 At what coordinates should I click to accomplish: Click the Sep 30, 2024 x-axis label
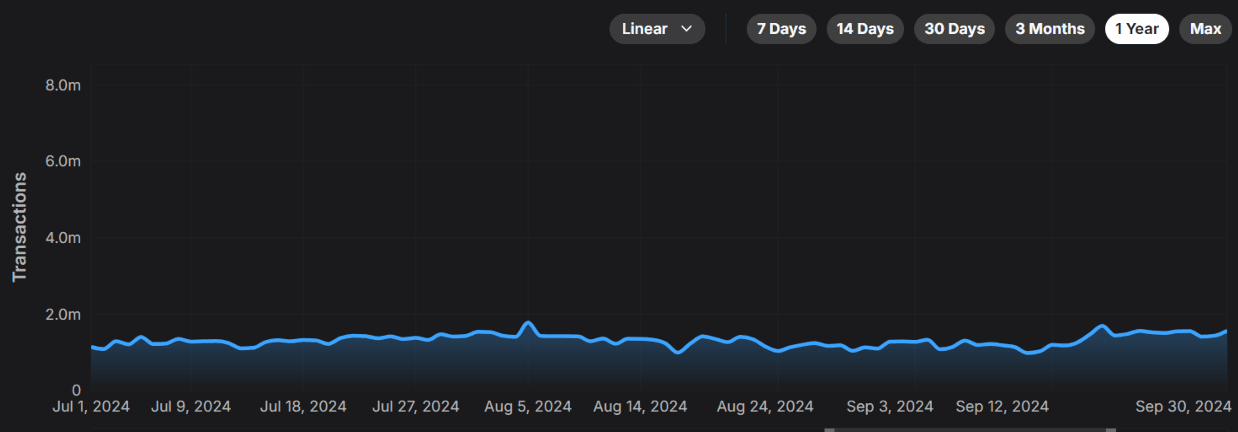(x=1182, y=407)
